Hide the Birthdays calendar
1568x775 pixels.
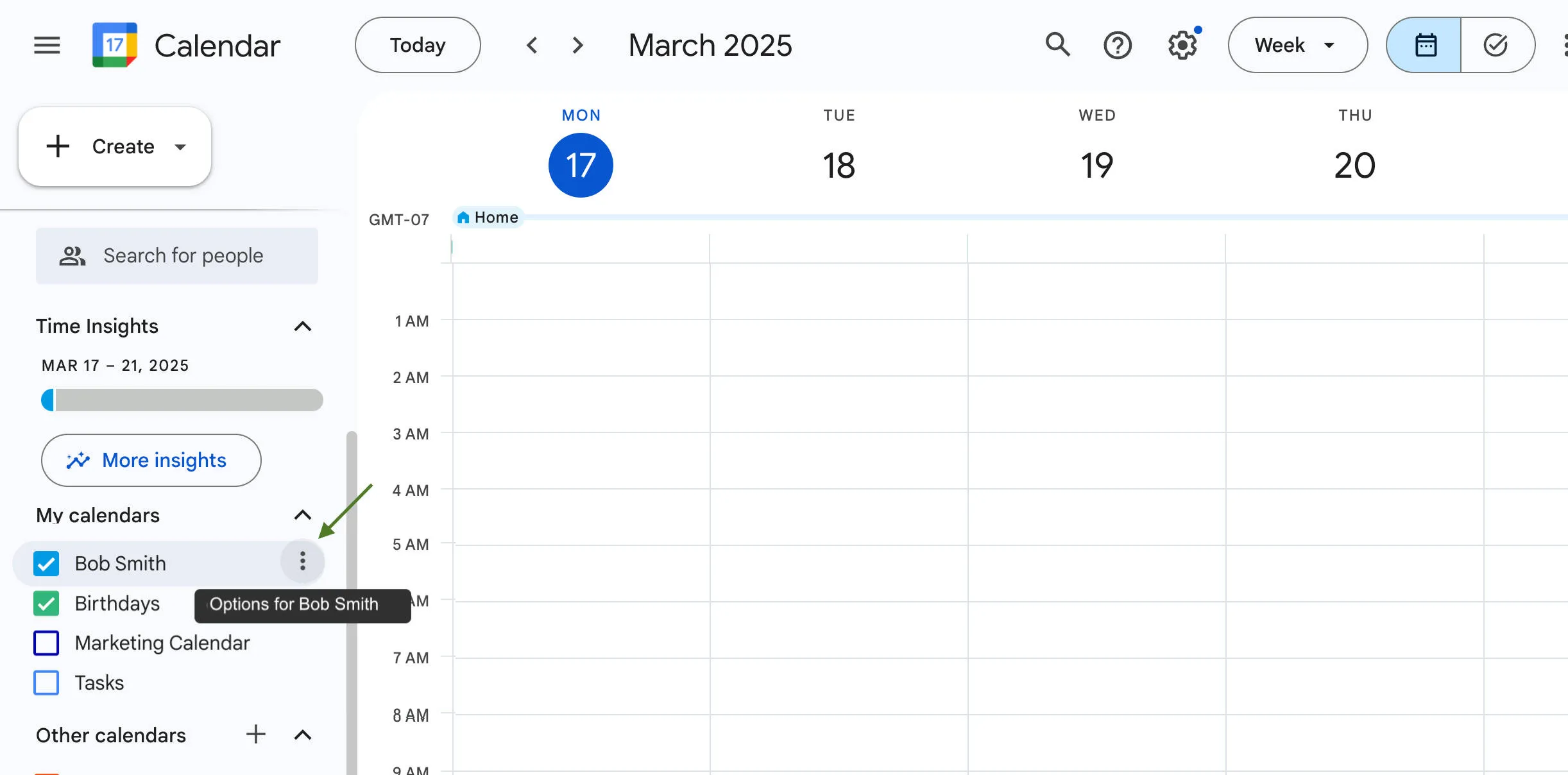[x=46, y=604]
